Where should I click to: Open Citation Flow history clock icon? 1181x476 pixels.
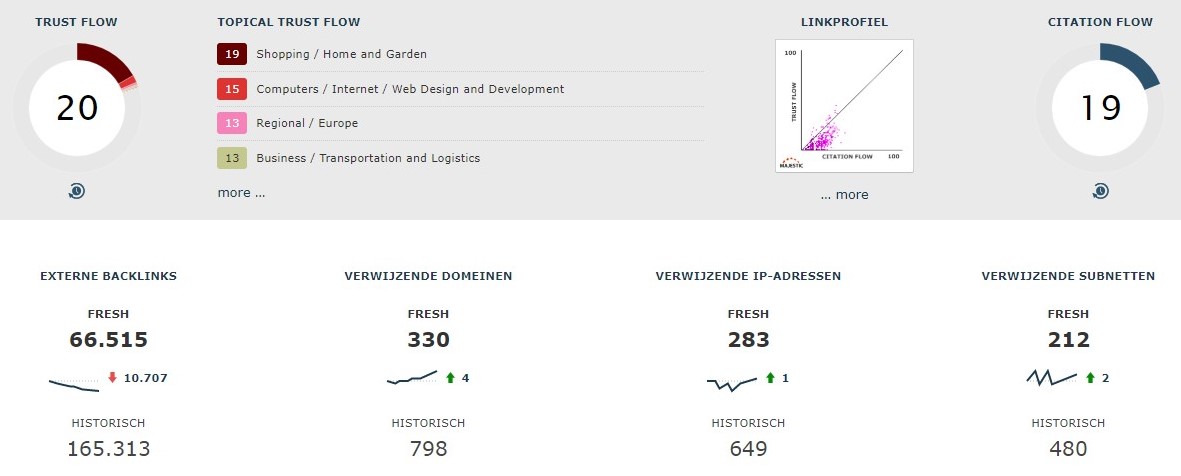click(x=1100, y=191)
